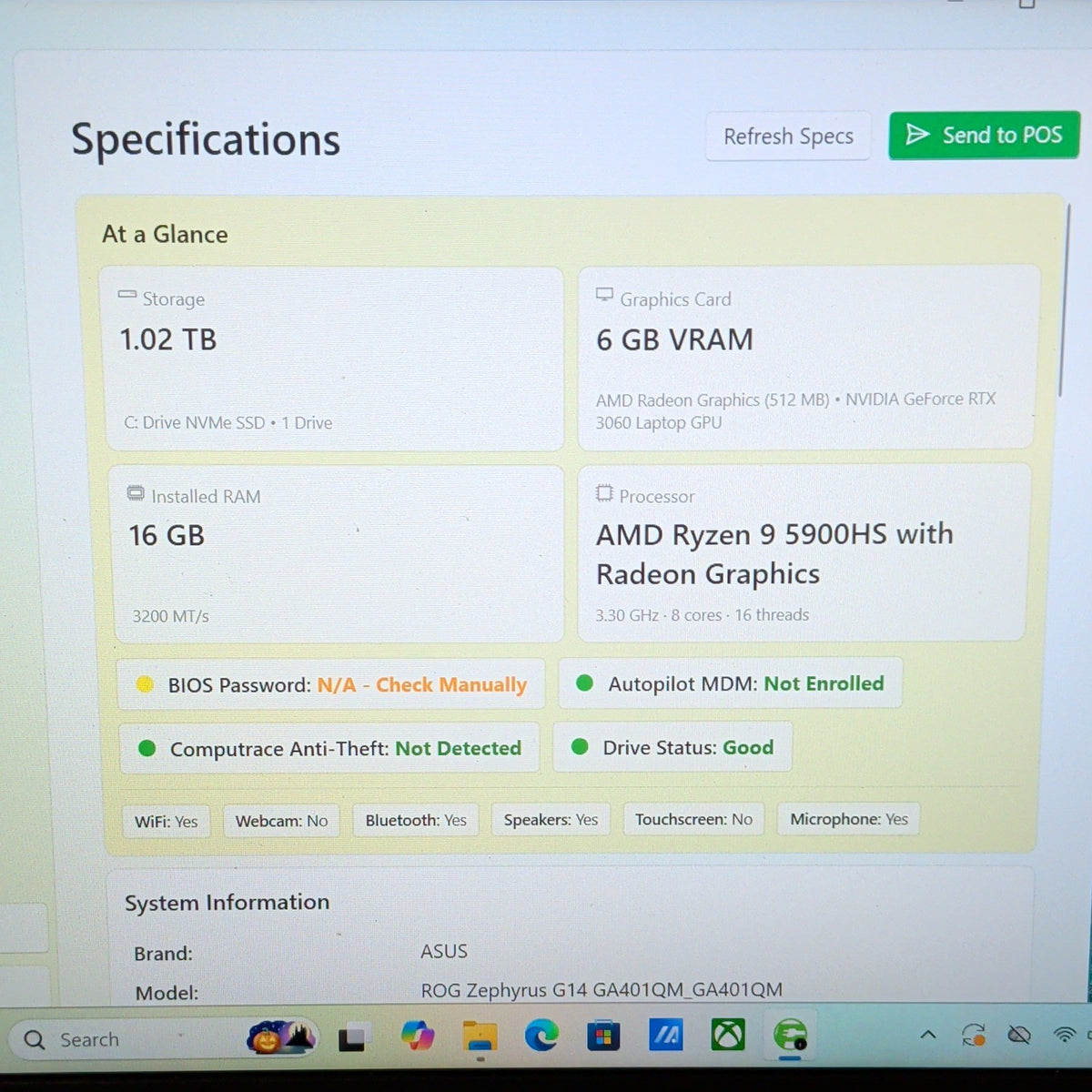
Task: Click the Storage drive icon
Action: tap(127, 296)
